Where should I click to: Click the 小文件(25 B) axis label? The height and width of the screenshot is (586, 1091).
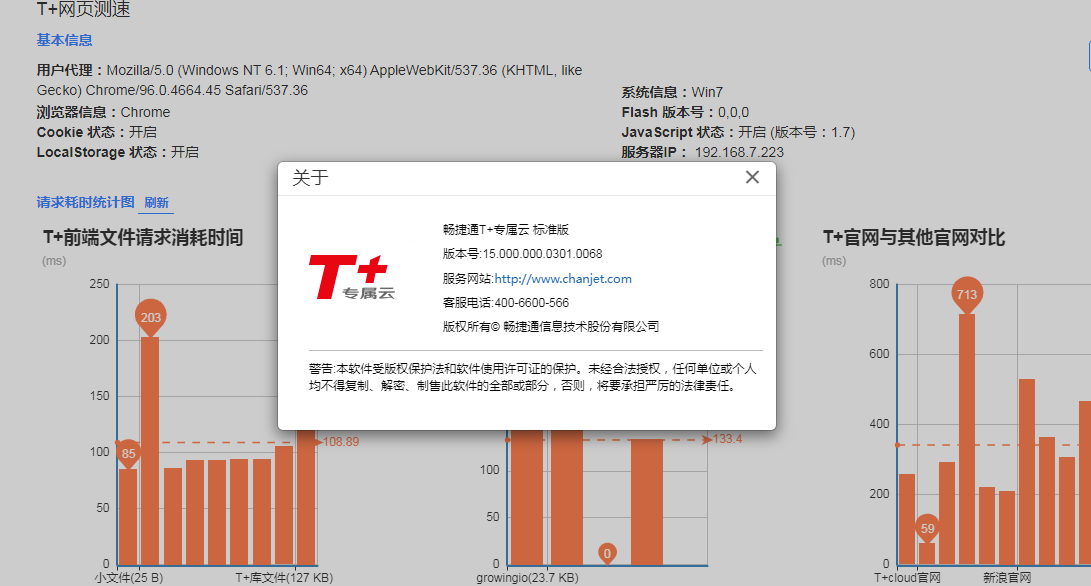pyautogui.click(x=129, y=578)
